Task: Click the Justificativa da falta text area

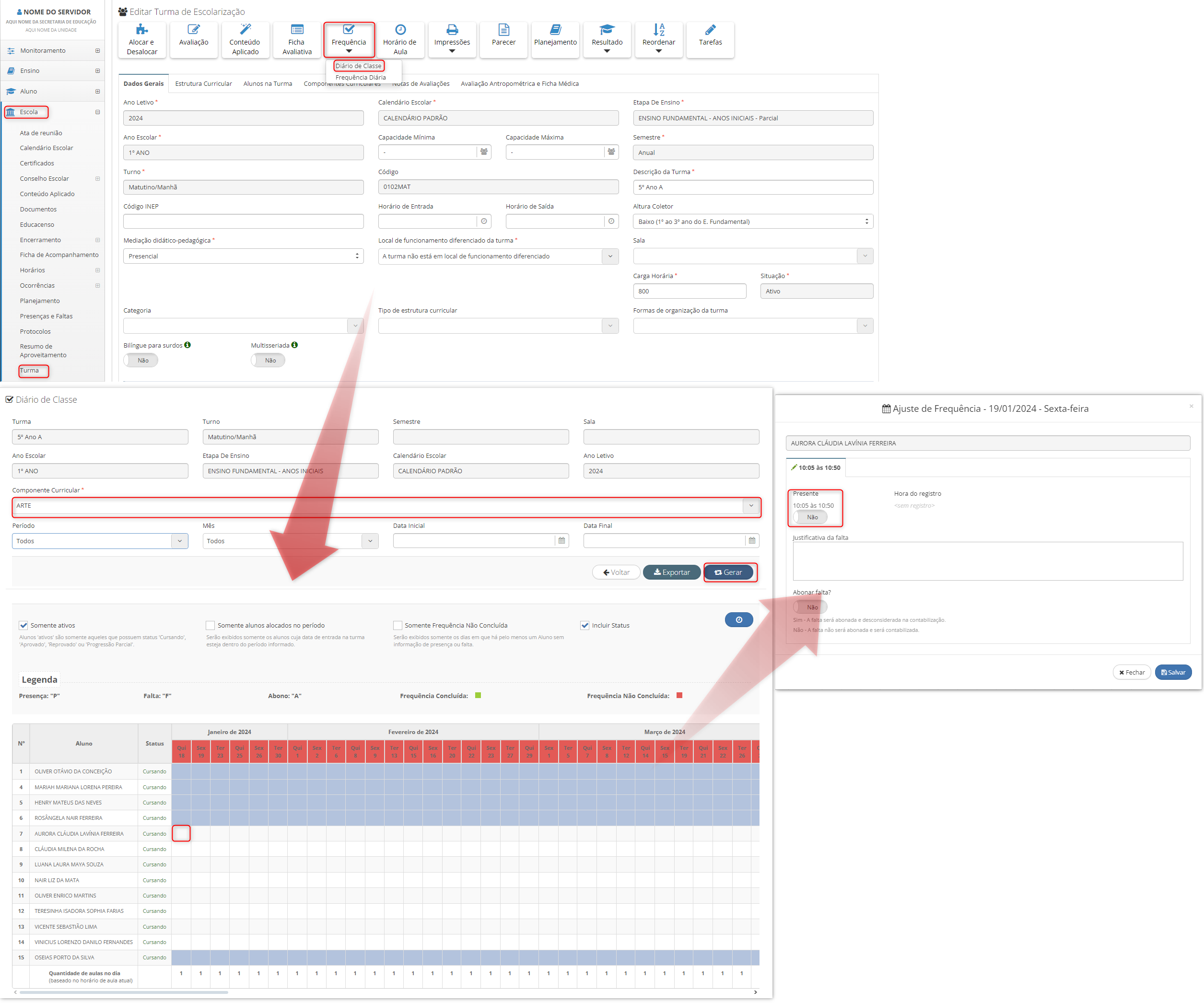Action: click(x=987, y=561)
